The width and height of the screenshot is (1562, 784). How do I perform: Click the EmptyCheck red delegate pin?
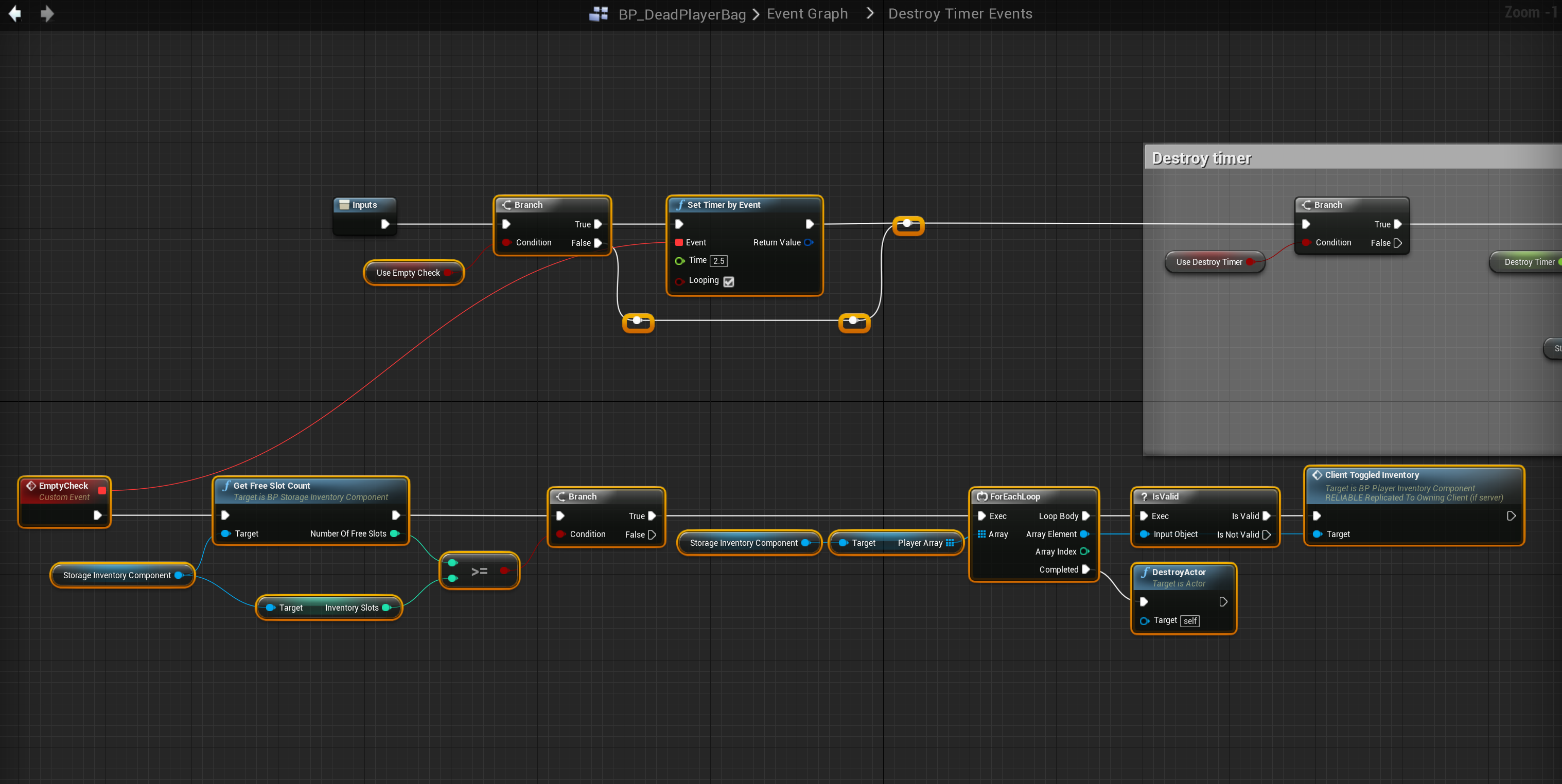tap(102, 490)
